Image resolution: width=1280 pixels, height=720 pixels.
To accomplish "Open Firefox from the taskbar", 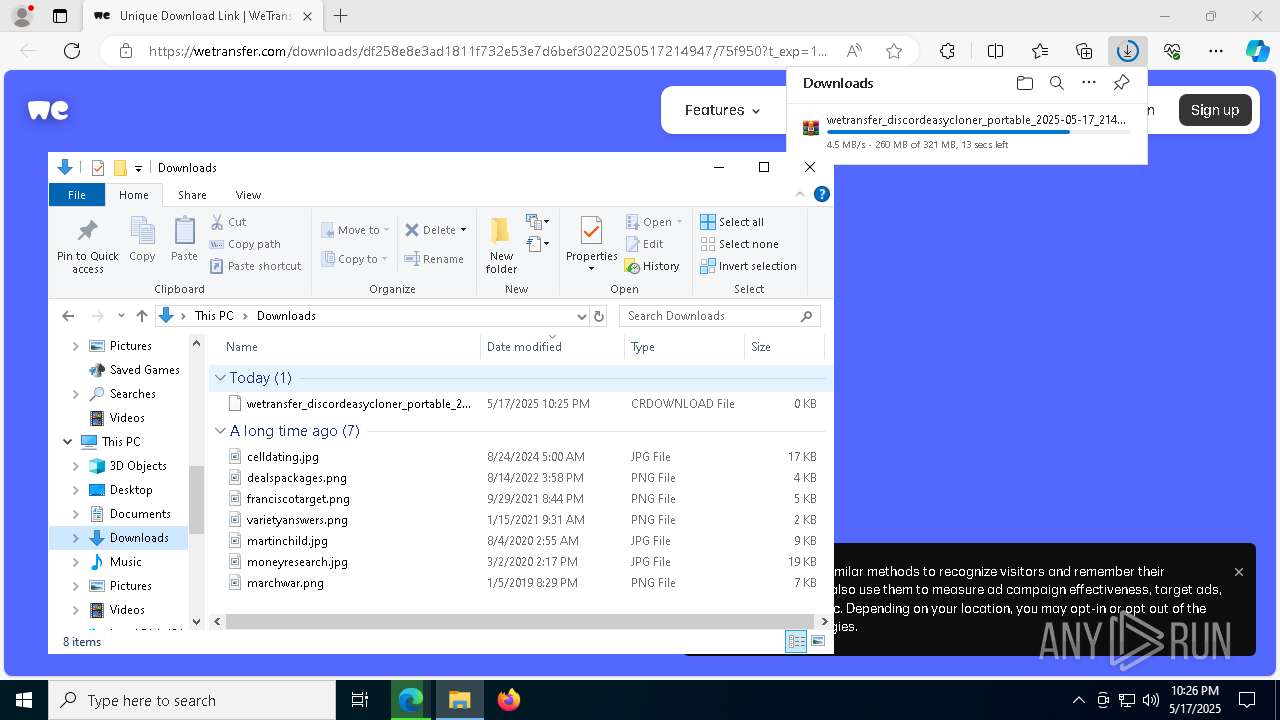I will pyautogui.click(x=509, y=700).
